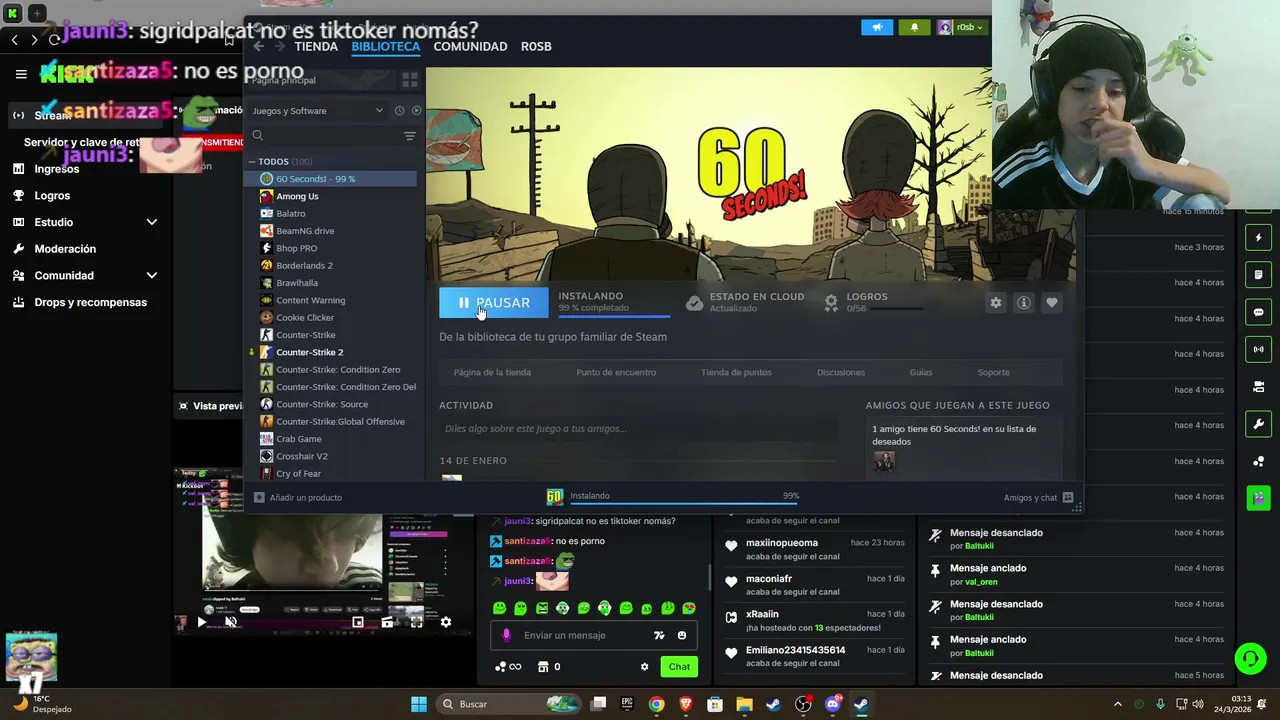Open Windows Start menu
The image size is (1280, 720).
click(x=419, y=704)
